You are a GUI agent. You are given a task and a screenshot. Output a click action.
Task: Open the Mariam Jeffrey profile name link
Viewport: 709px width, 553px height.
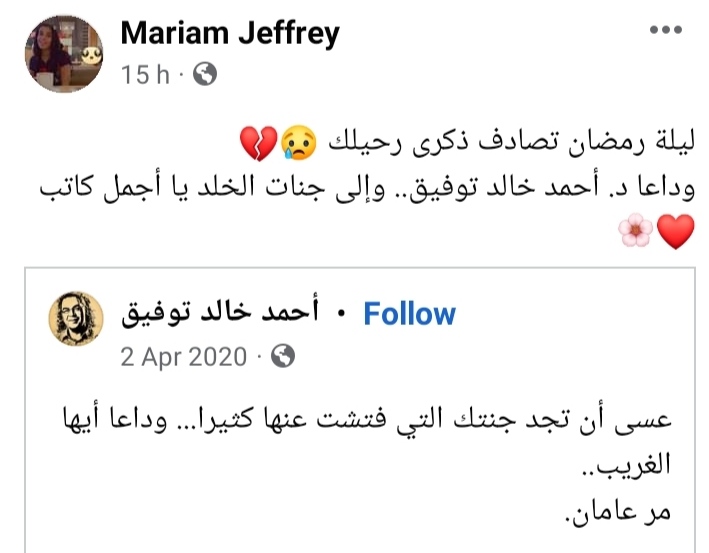tap(230, 33)
